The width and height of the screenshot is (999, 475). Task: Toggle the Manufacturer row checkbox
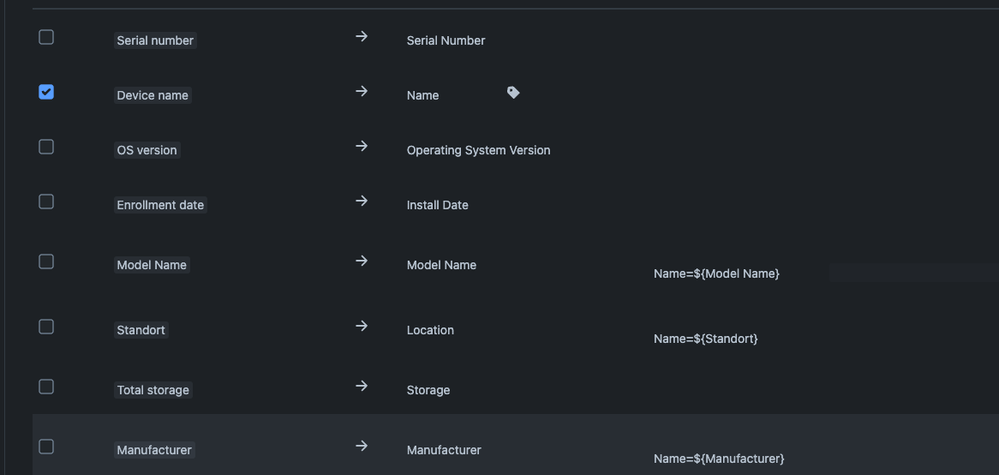click(46, 446)
